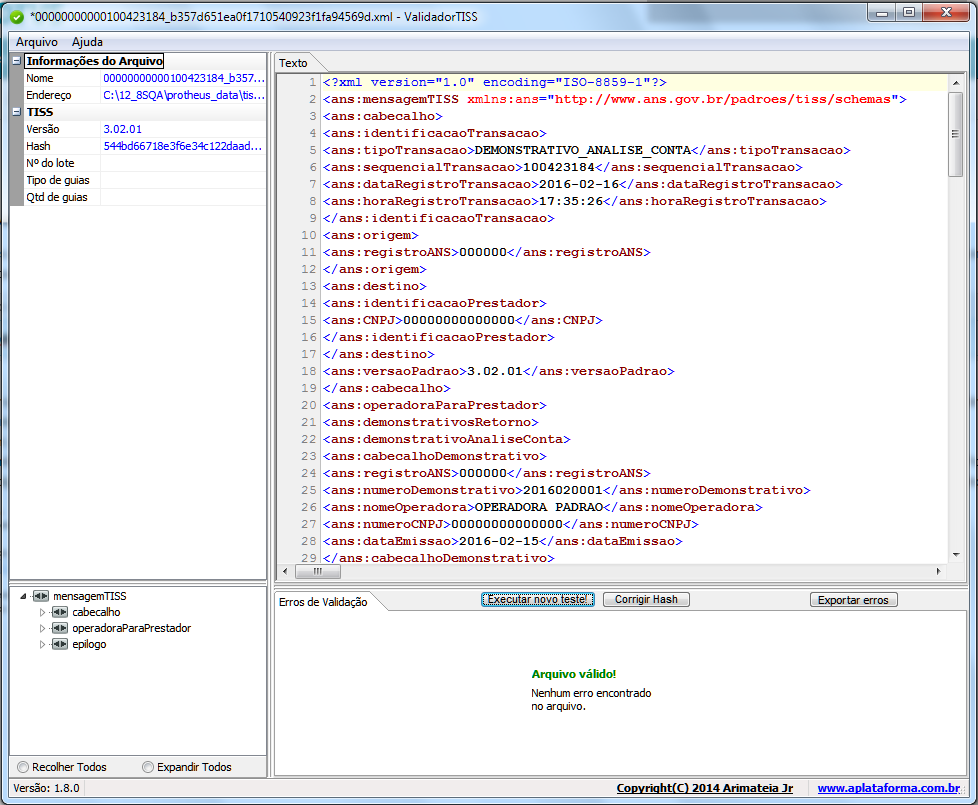Screen dimensions: 978x805
Task: Expand the epilogo tree node
Action: 42,644
